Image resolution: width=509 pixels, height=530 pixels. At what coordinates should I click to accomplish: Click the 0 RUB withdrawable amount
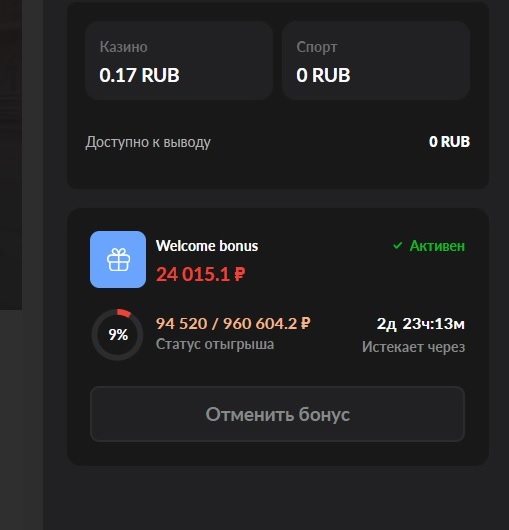(449, 142)
